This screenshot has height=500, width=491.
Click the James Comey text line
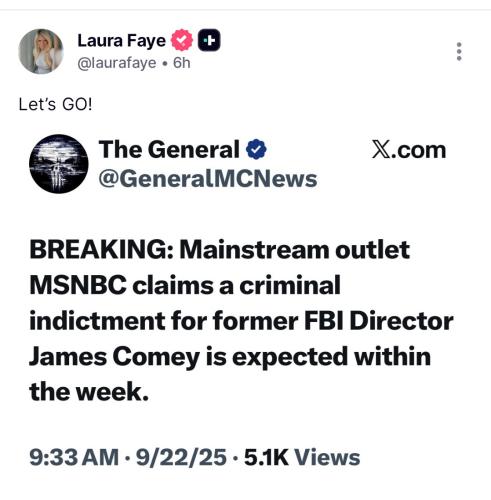coord(230,357)
